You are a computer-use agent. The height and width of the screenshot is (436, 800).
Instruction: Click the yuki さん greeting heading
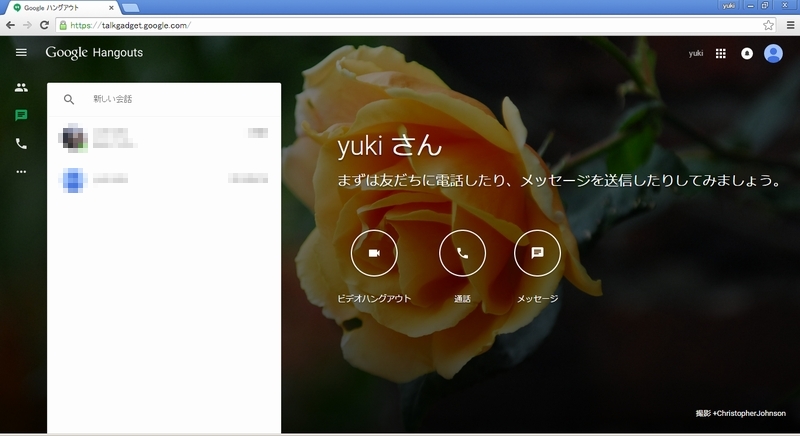point(389,146)
